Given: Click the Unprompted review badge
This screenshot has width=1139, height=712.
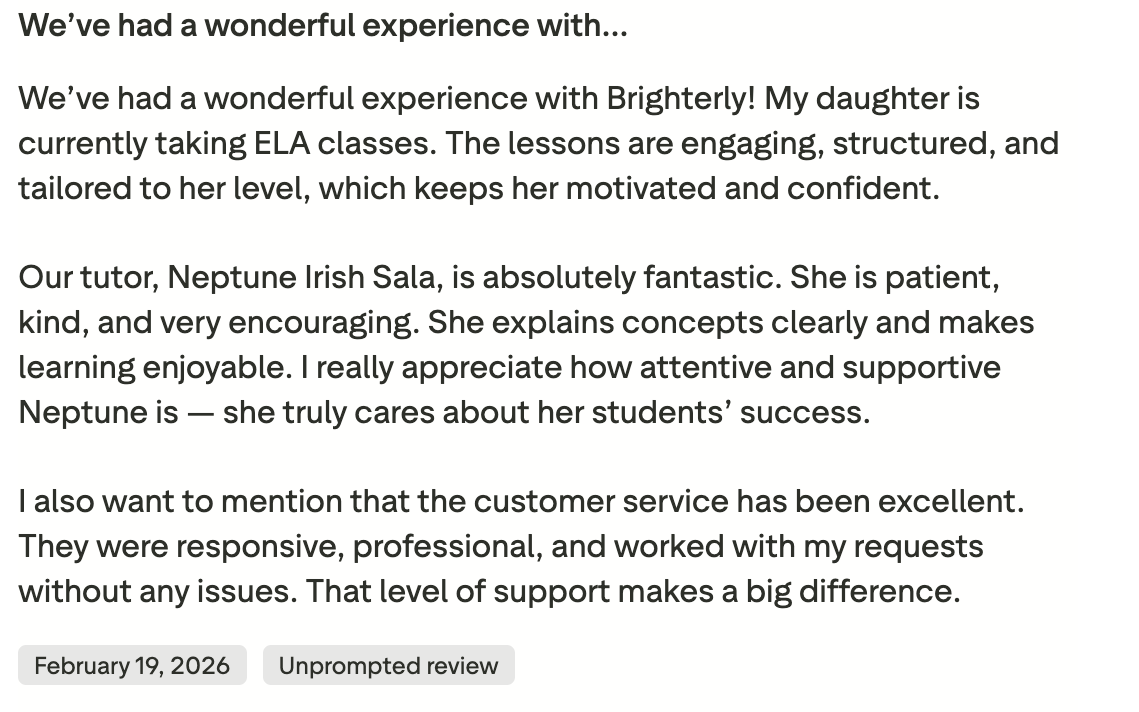Looking at the screenshot, I should coord(388,666).
